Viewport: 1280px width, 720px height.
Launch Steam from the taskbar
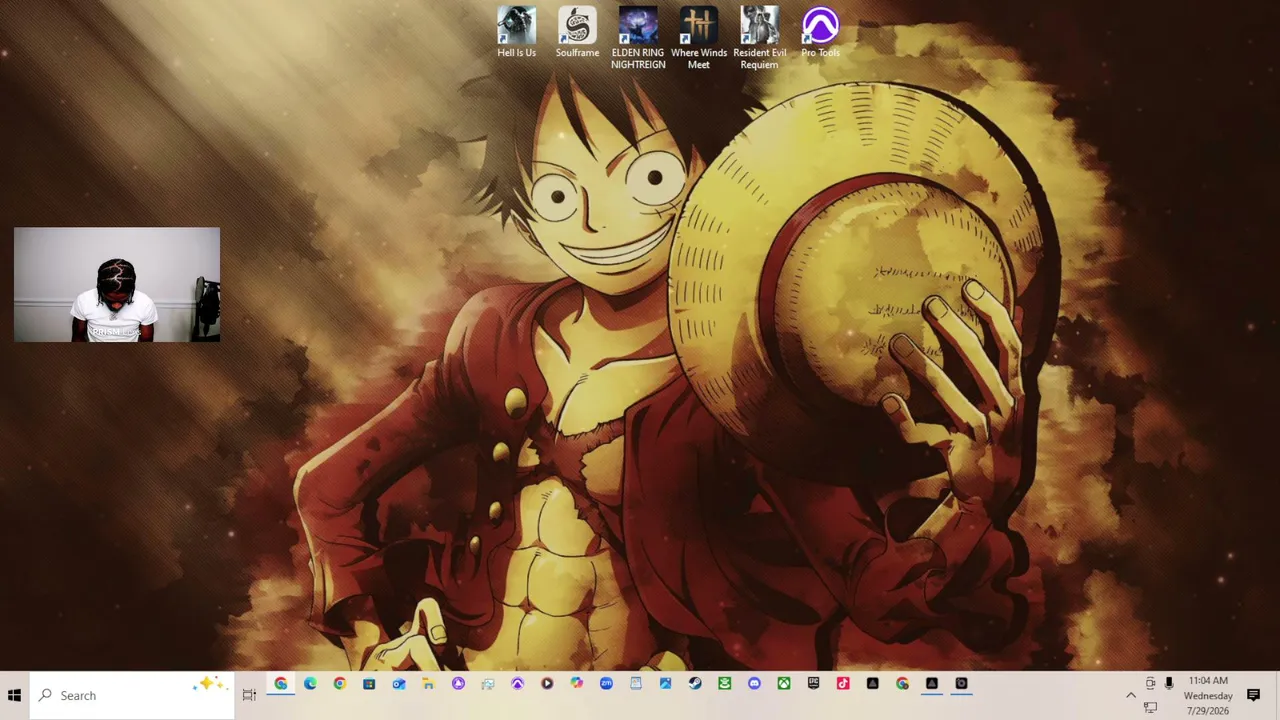(695, 684)
